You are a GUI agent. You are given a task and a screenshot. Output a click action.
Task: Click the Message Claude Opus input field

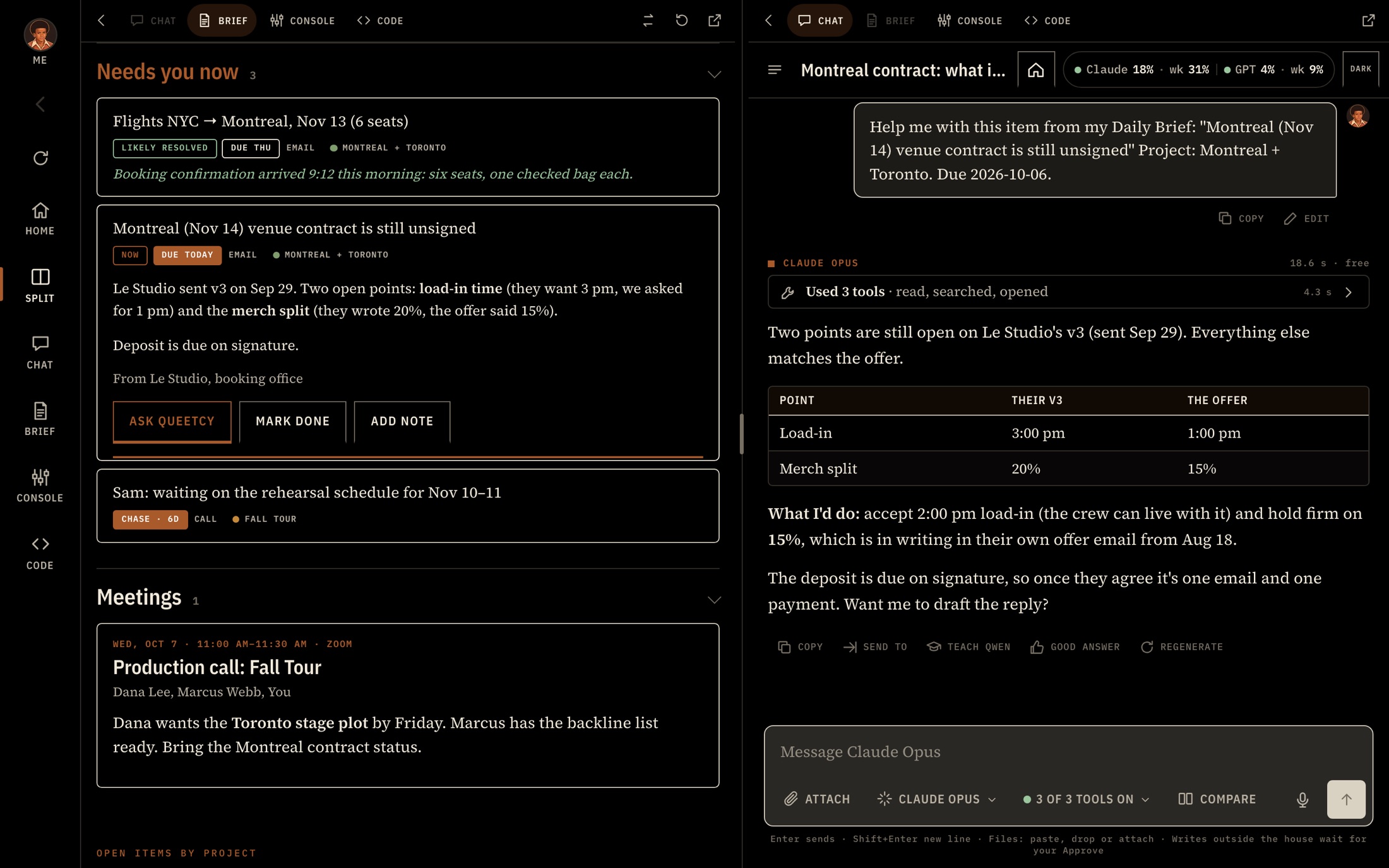pos(1068,752)
